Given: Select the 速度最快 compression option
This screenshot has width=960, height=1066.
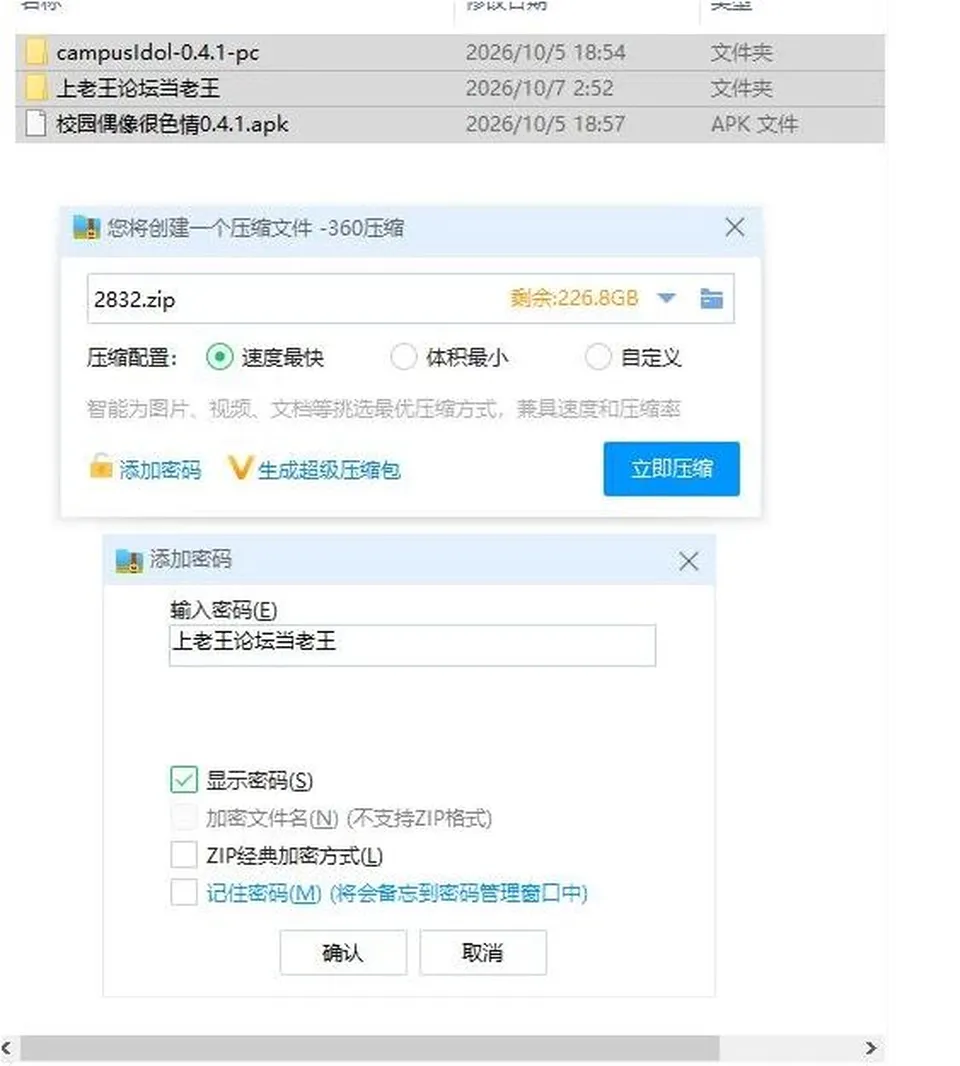Looking at the screenshot, I should click(x=220, y=356).
